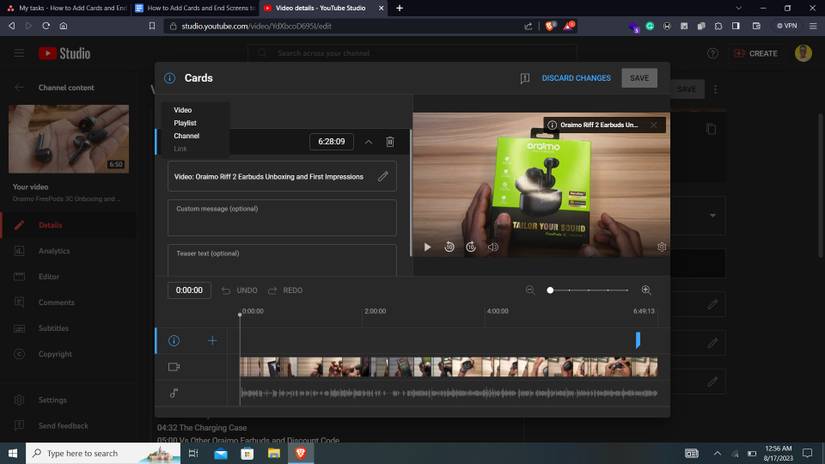
Task: Rewind the preview ten seconds
Action: [x=449, y=247]
